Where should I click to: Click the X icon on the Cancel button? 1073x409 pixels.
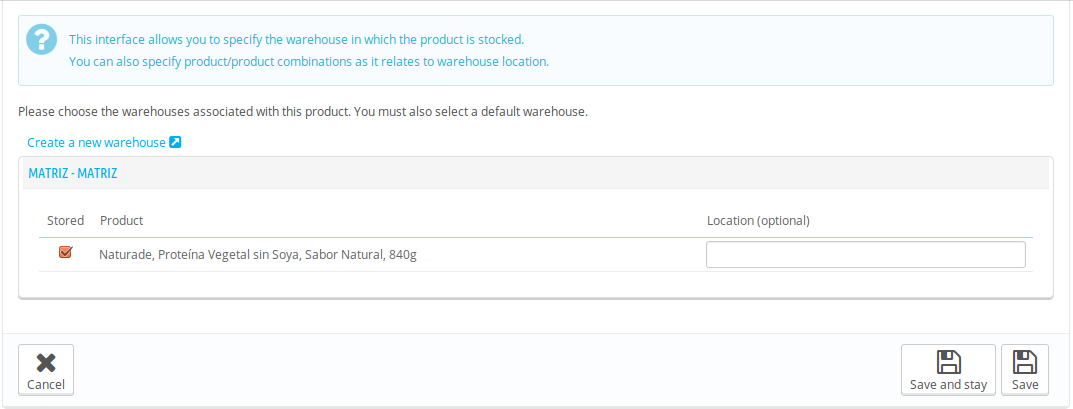[x=46, y=363]
